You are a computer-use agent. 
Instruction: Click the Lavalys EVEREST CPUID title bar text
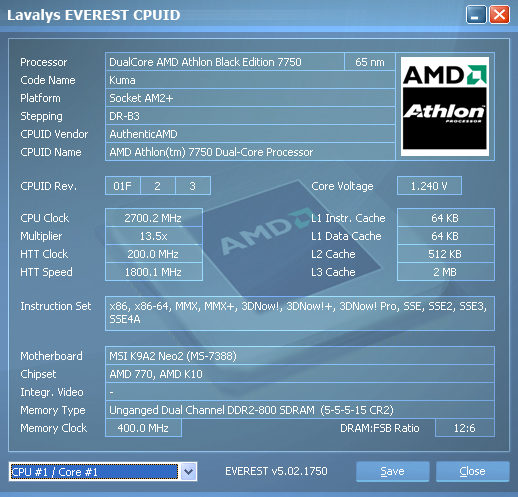[x=94, y=15]
